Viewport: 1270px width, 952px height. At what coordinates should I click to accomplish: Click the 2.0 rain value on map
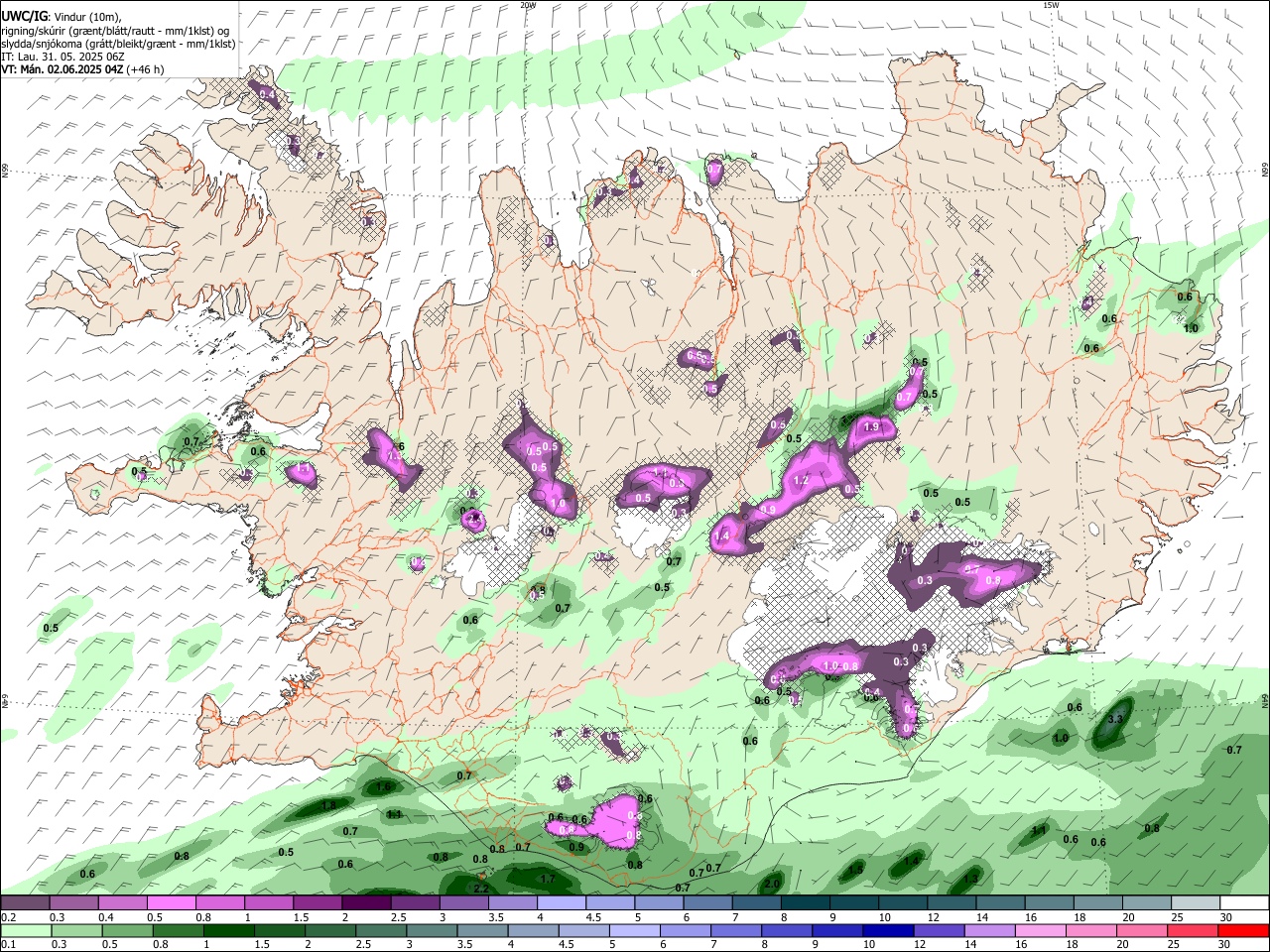coord(772,883)
